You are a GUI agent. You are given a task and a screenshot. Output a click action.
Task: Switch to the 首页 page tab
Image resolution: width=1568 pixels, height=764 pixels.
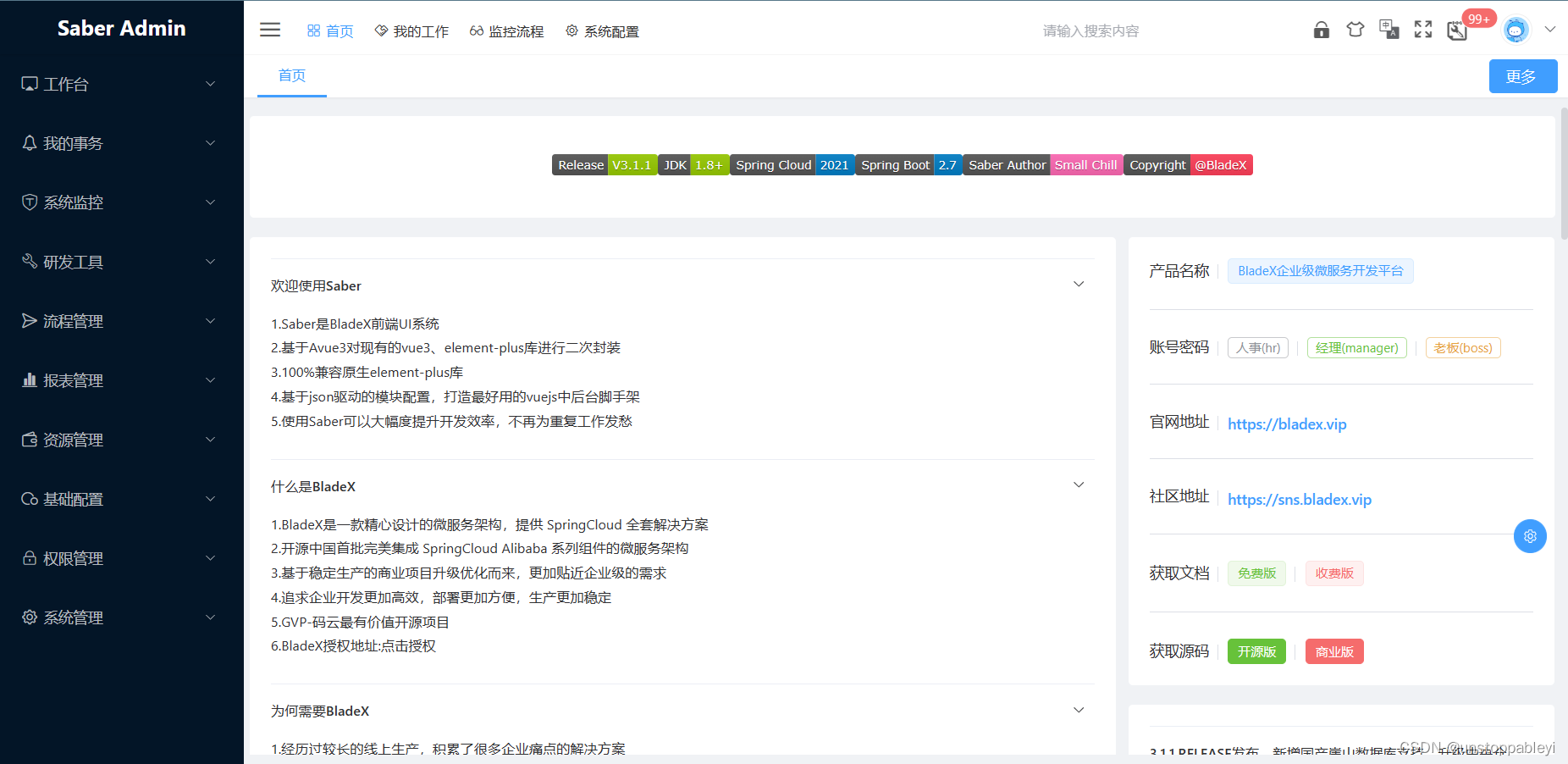[x=292, y=75]
